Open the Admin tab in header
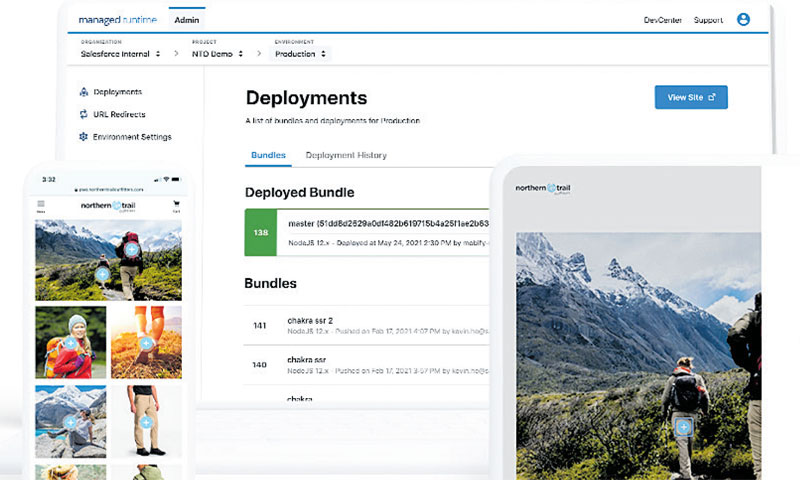This screenshot has width=800, height=480. pos(185,20)
